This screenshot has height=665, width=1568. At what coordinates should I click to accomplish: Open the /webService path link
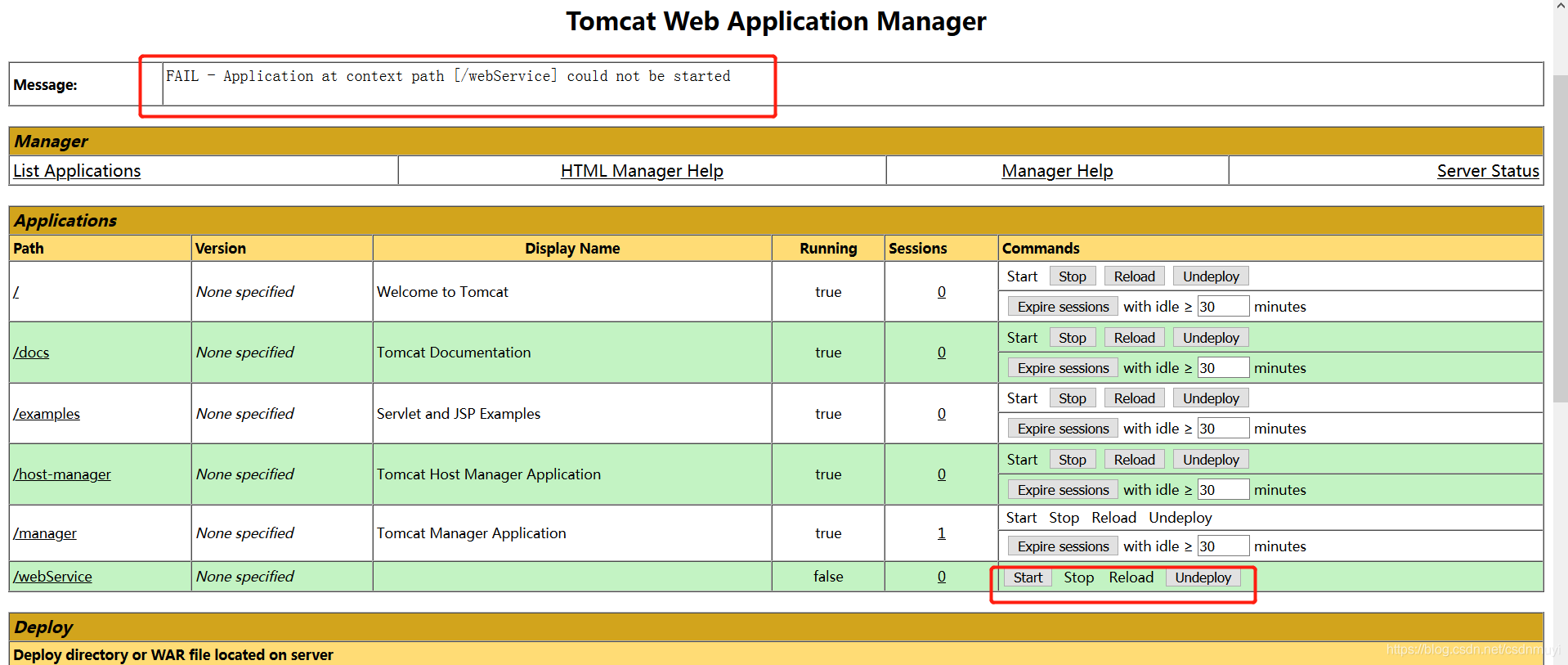(52, 577)
